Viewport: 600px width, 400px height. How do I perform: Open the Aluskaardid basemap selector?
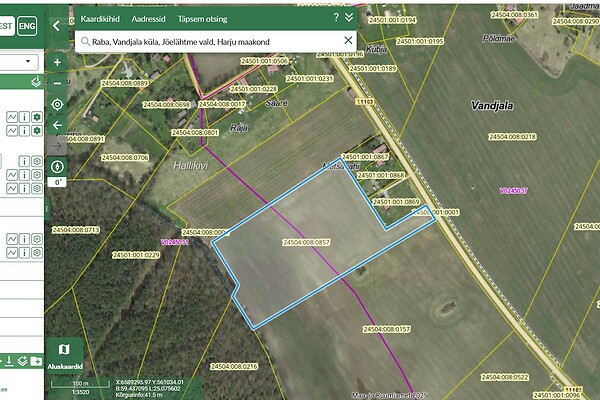point(63,354)
